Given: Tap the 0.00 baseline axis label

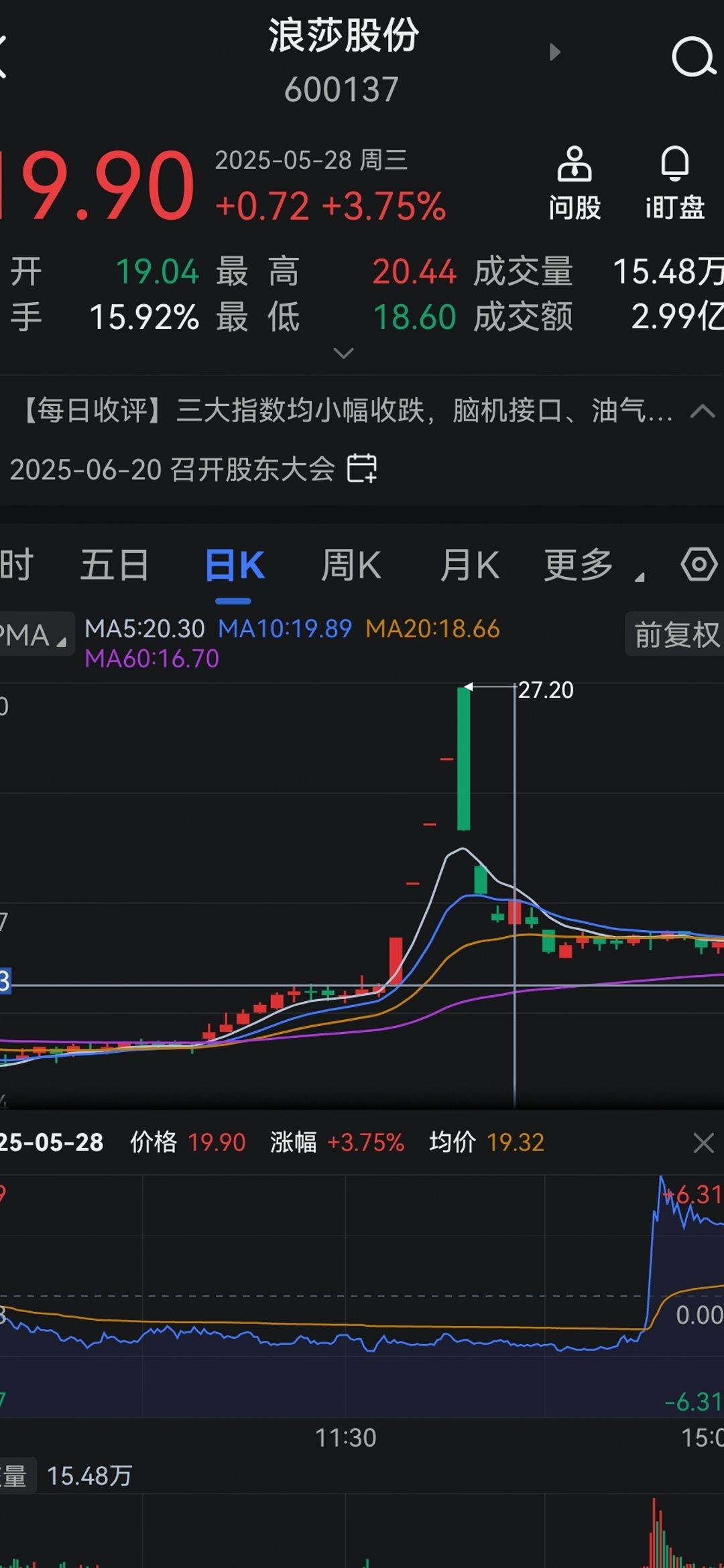Looking at the screenshot, I should 699,1315.
